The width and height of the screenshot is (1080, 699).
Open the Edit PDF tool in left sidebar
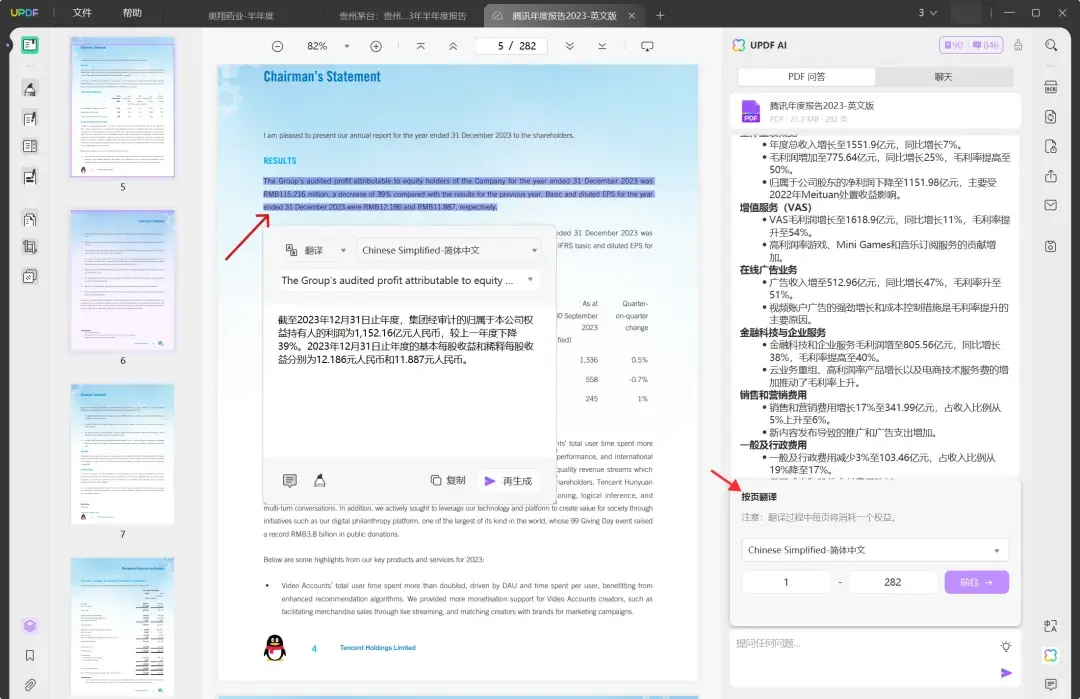(30, 118)
